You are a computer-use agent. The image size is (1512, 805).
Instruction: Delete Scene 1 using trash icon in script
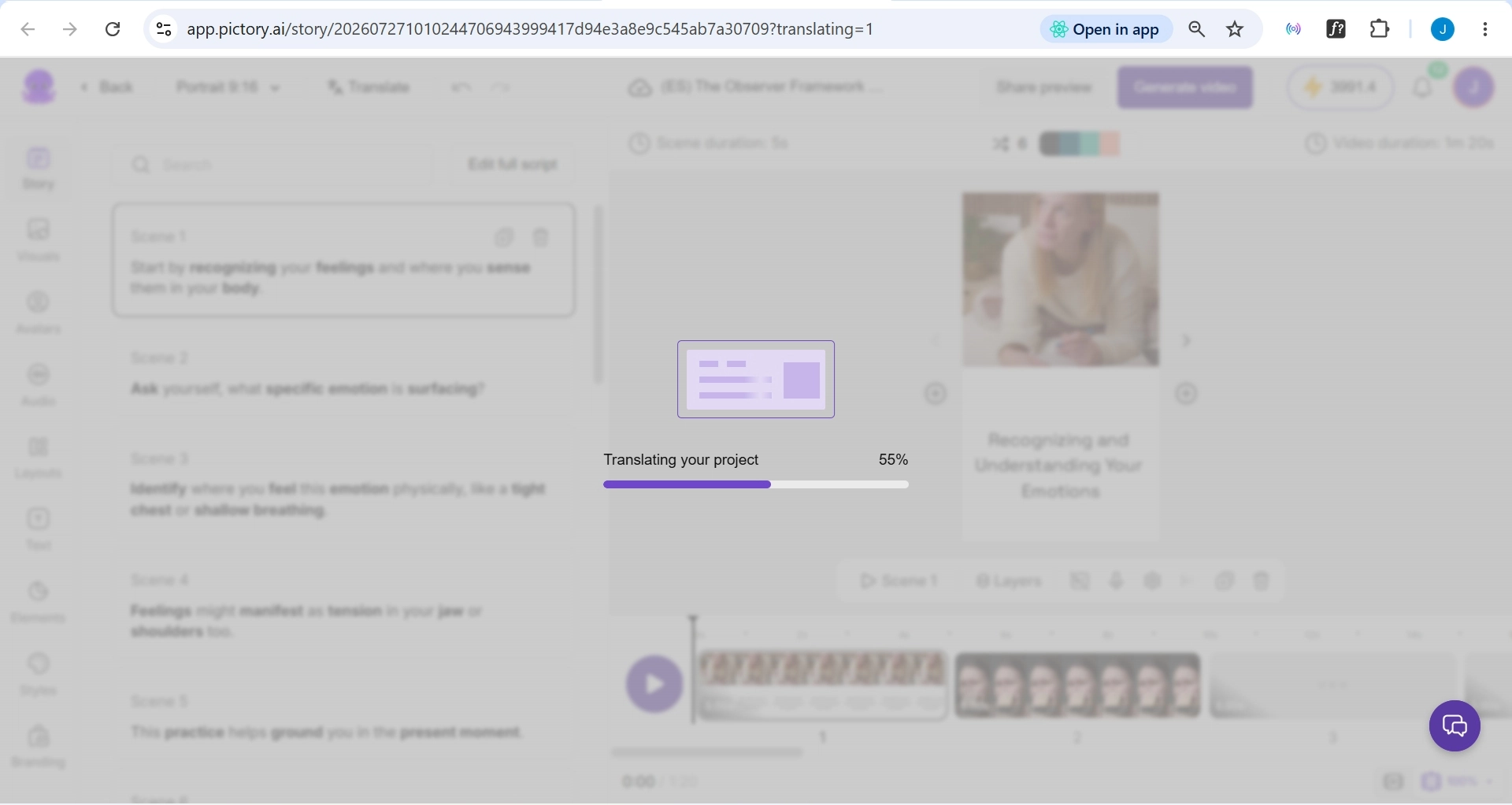541,237
